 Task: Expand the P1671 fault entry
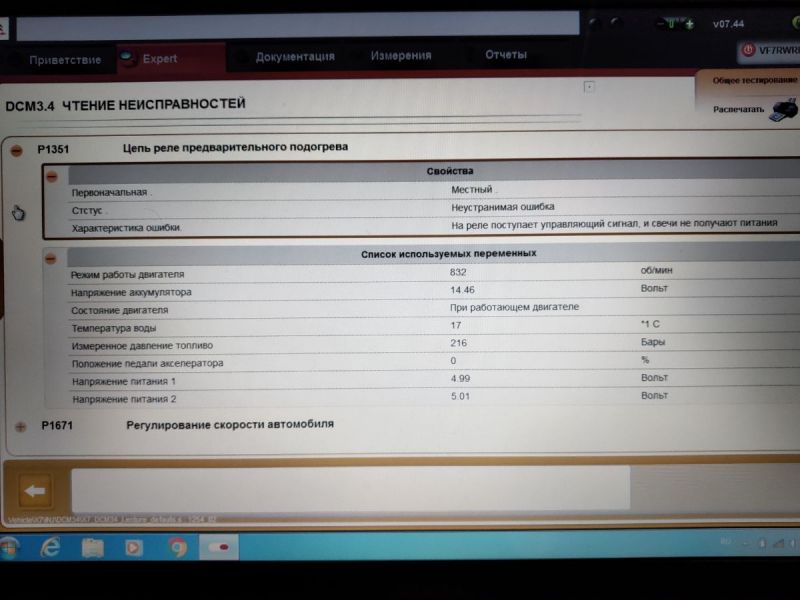pyautogui.click(x=20, y=426)
